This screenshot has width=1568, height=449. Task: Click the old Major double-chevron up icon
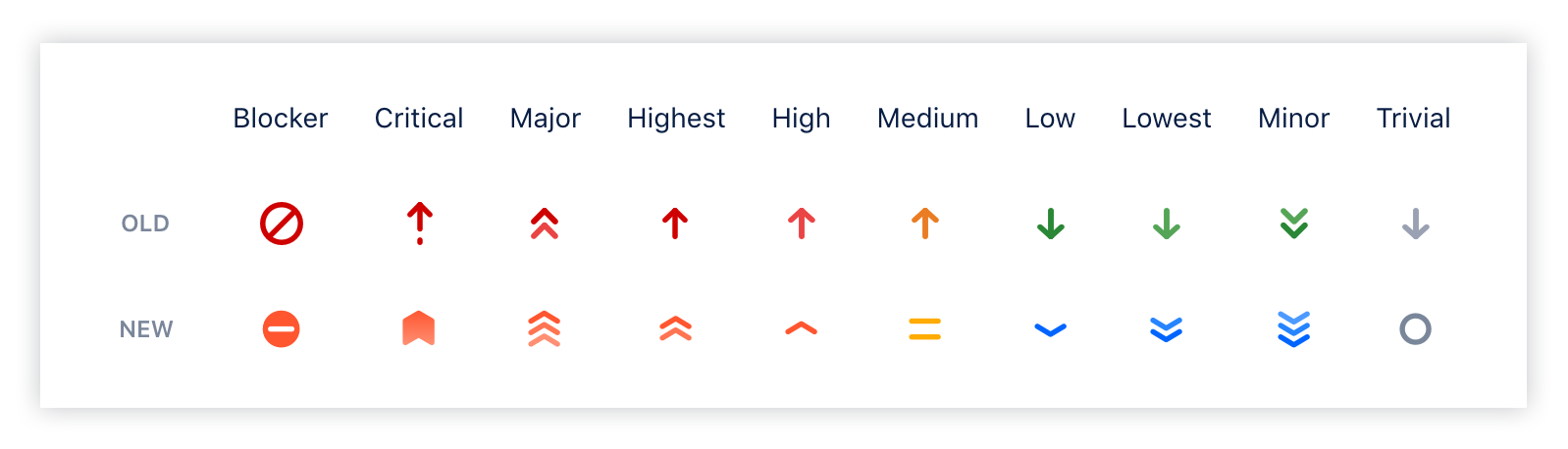pos(545,224)
